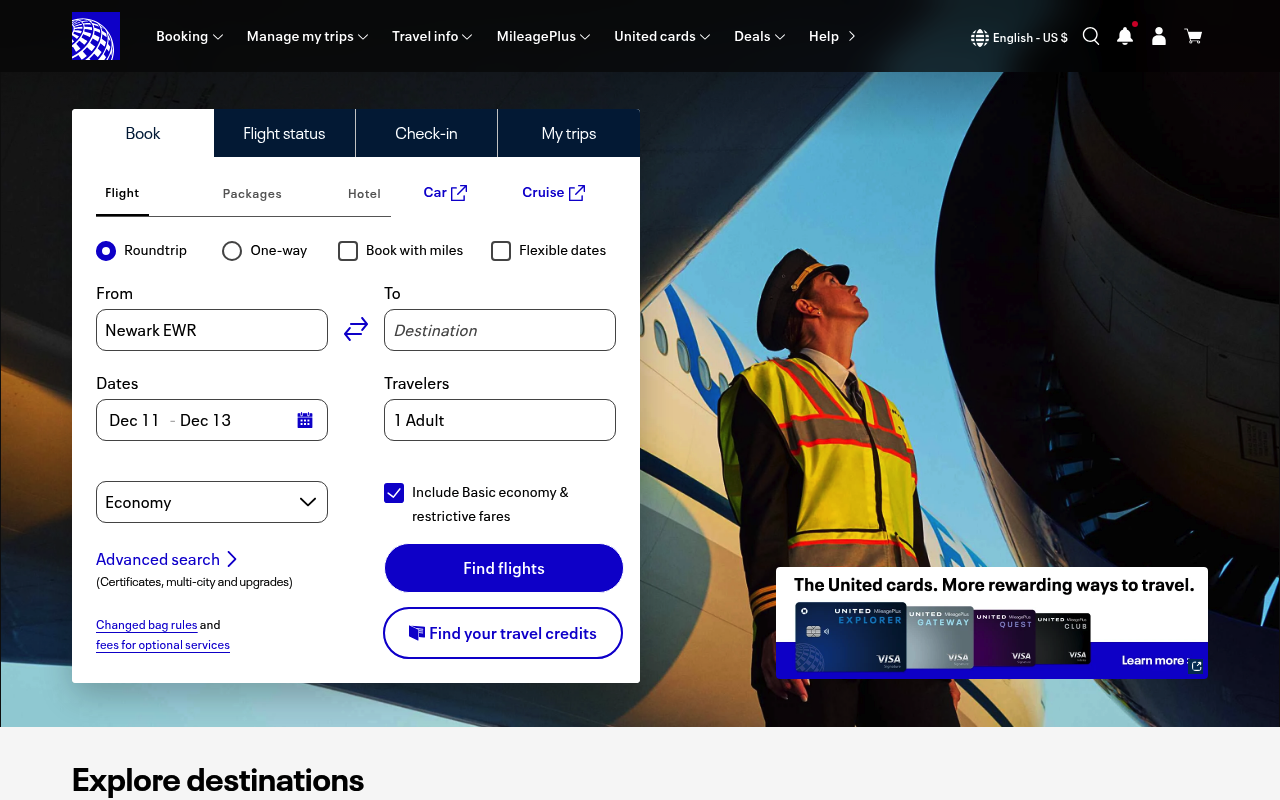Click the Find flights button
The image size is (1280, 800).
pos(504,568)
